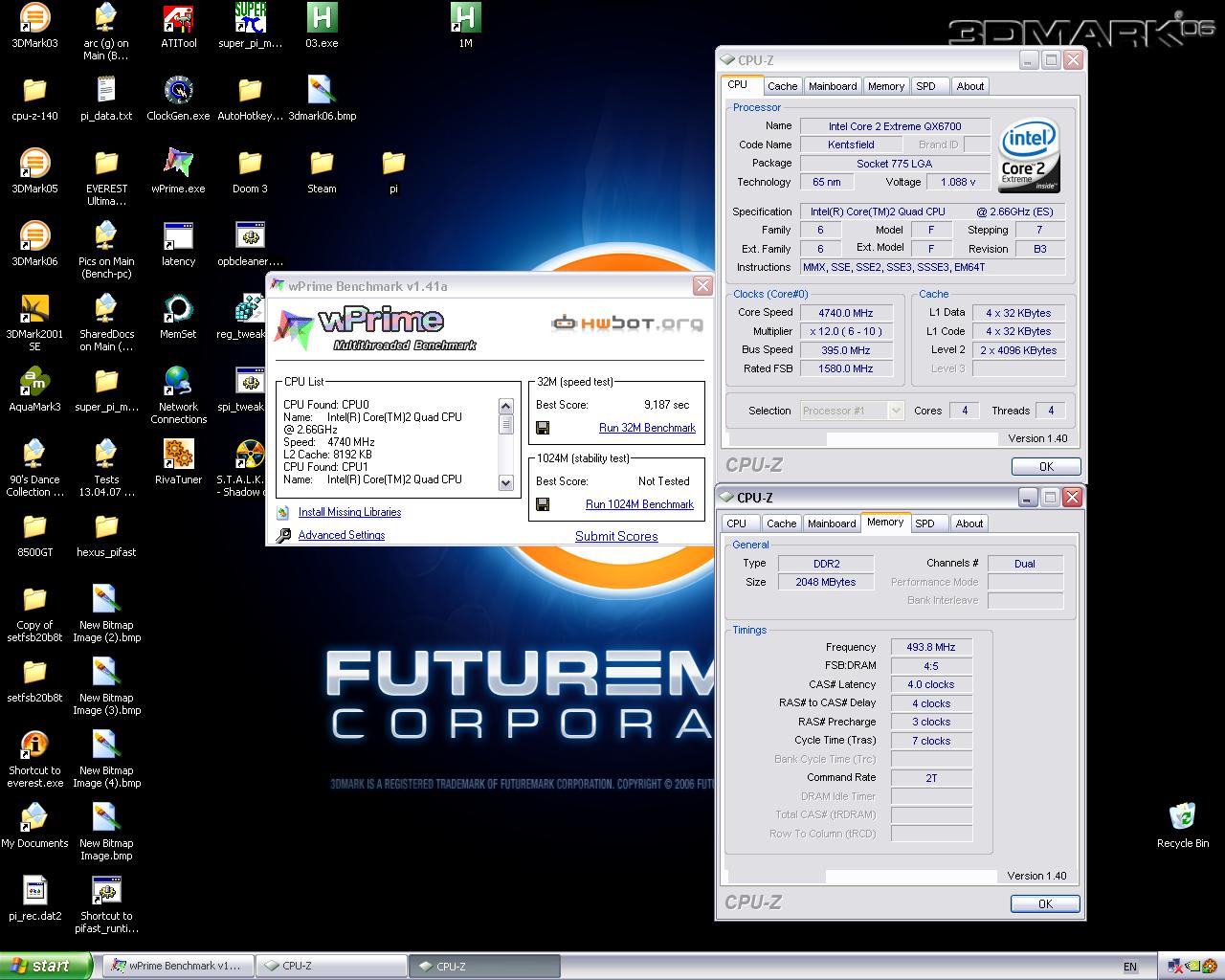Click Submit Scores link

coord(616,536)
